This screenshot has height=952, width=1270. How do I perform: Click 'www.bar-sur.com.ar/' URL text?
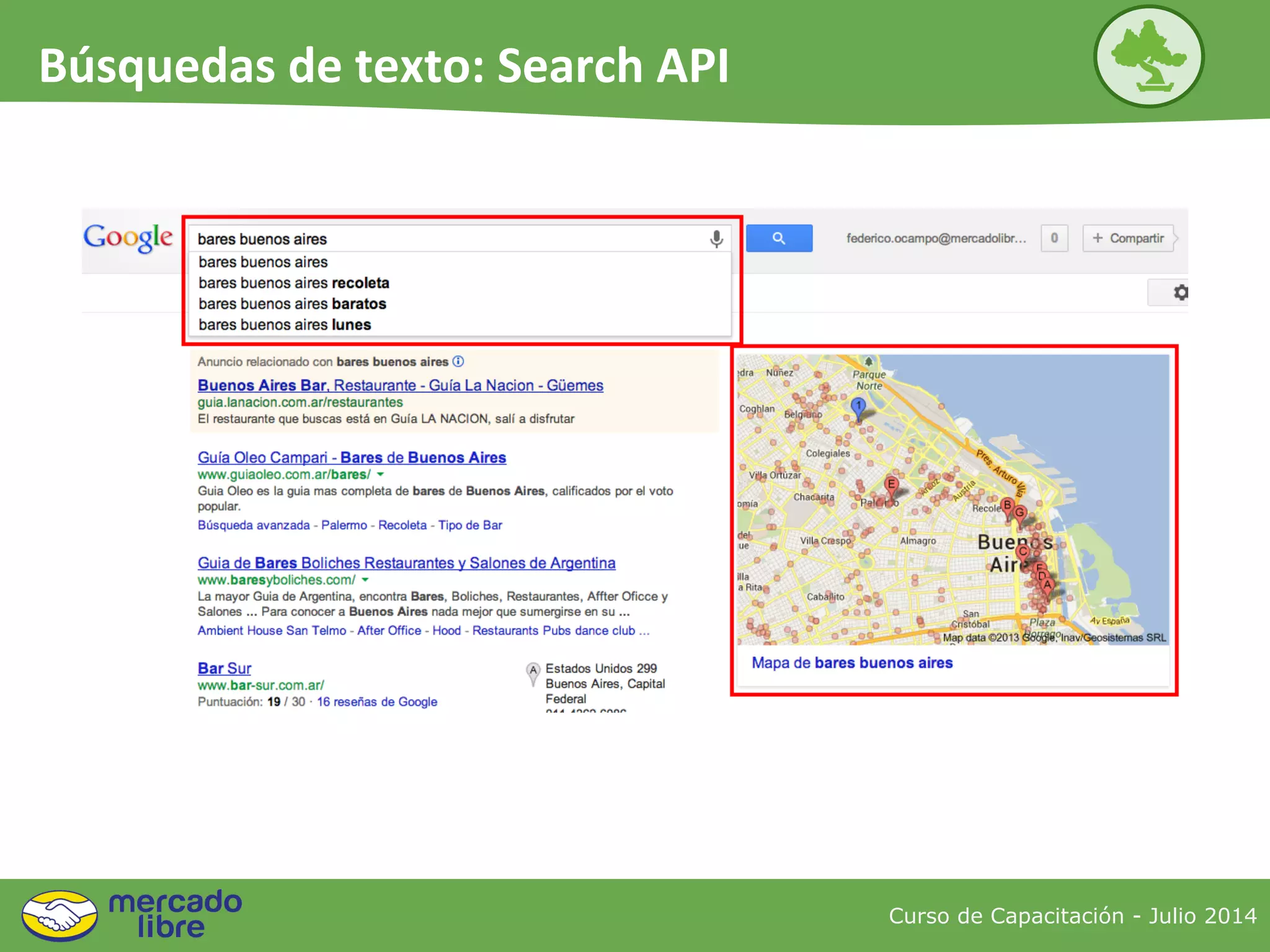click(260, 685)
